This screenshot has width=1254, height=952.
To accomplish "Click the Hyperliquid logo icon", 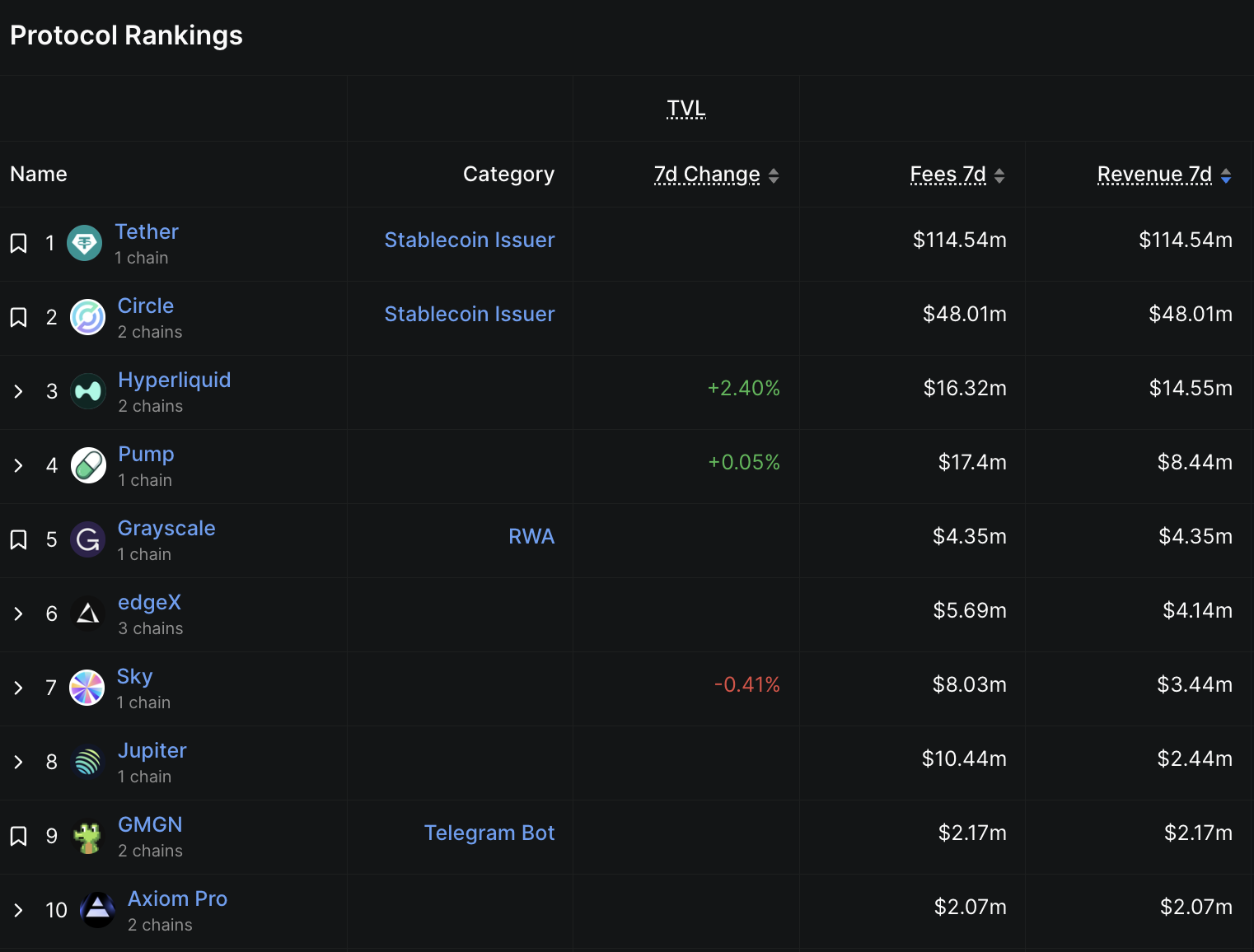I will [x=87, y=391].
